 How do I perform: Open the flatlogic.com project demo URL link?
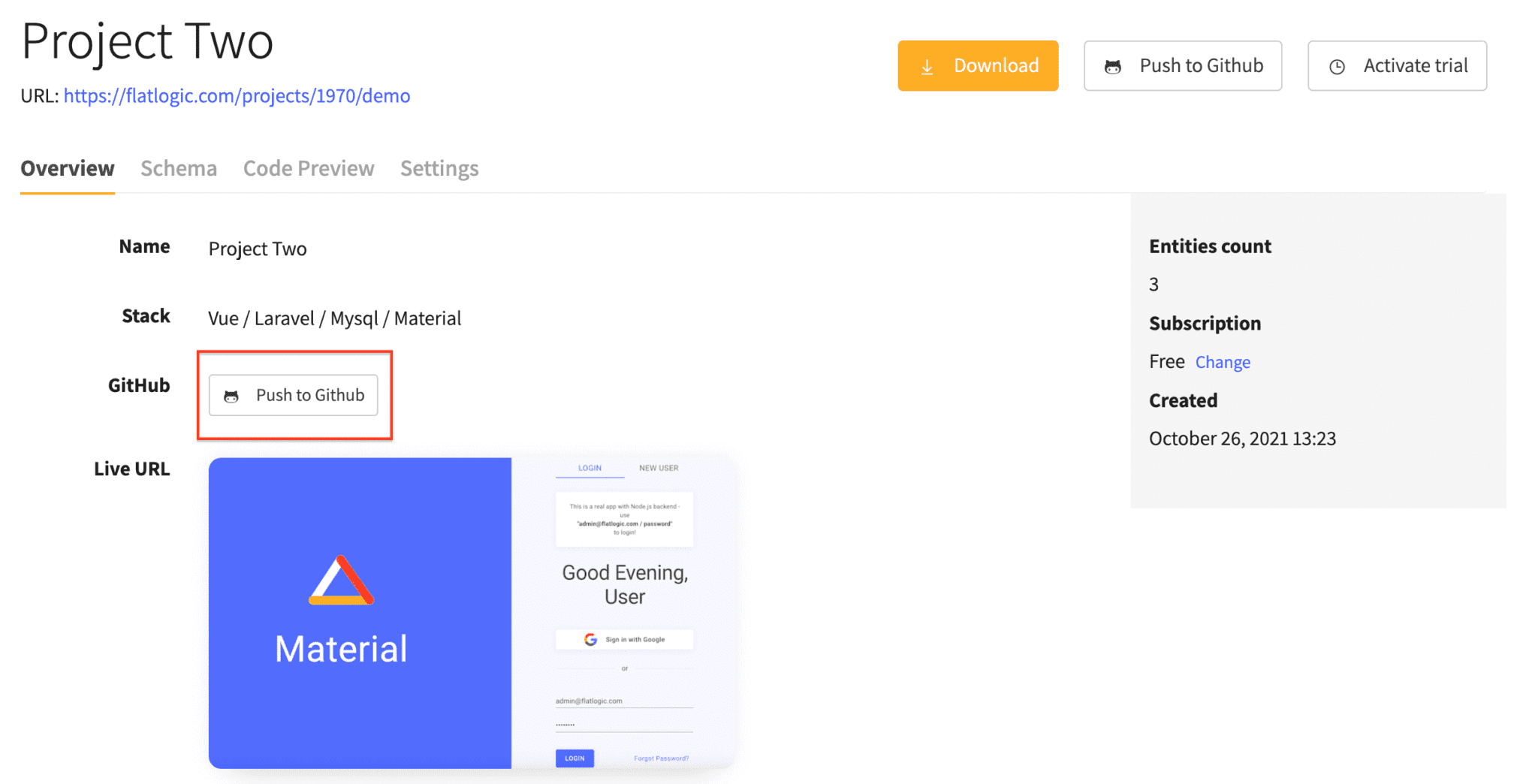[237, 96]
